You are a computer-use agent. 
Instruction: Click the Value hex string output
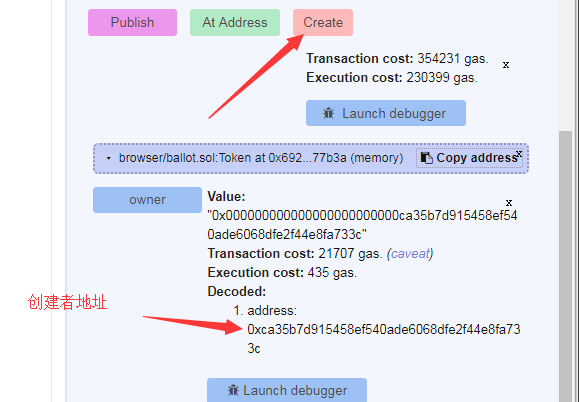362,224
